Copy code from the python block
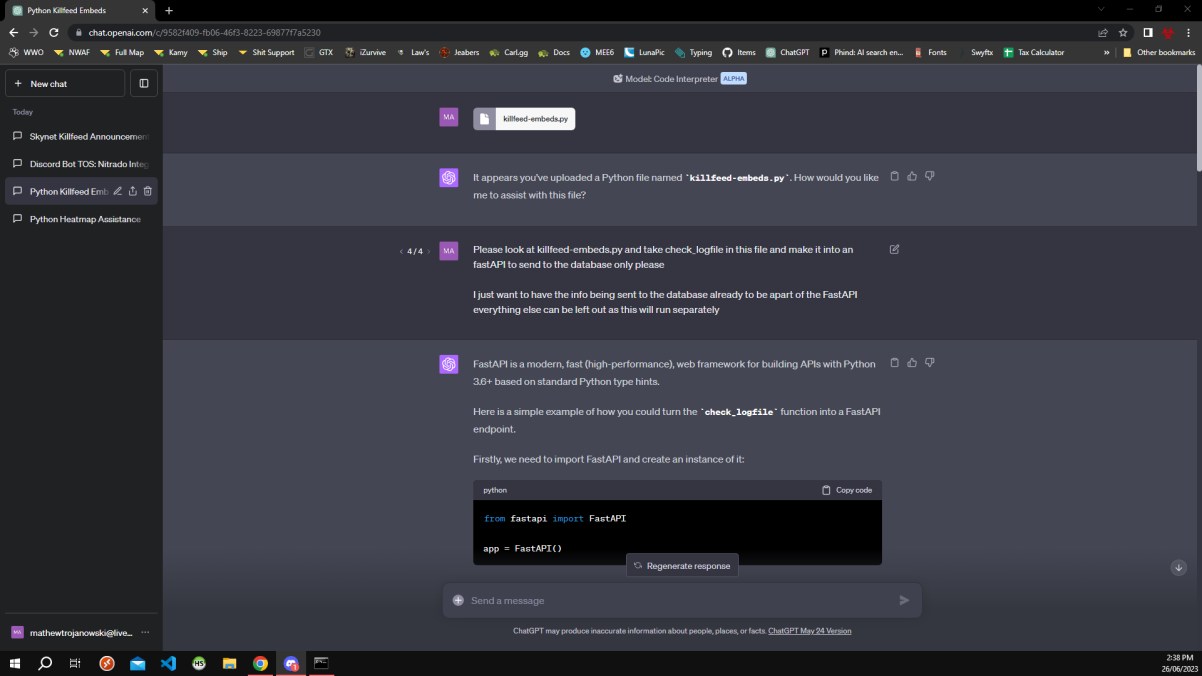1202x676 pixels. [847, 490]
